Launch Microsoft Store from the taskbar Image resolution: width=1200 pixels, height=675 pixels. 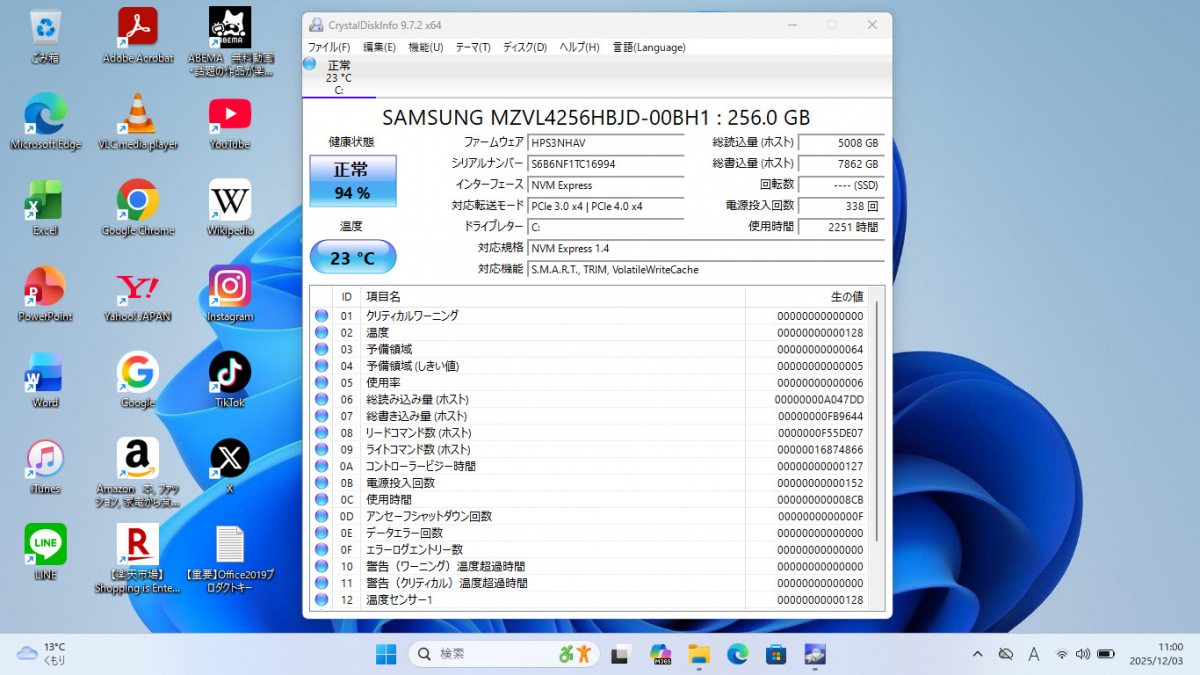776,654
